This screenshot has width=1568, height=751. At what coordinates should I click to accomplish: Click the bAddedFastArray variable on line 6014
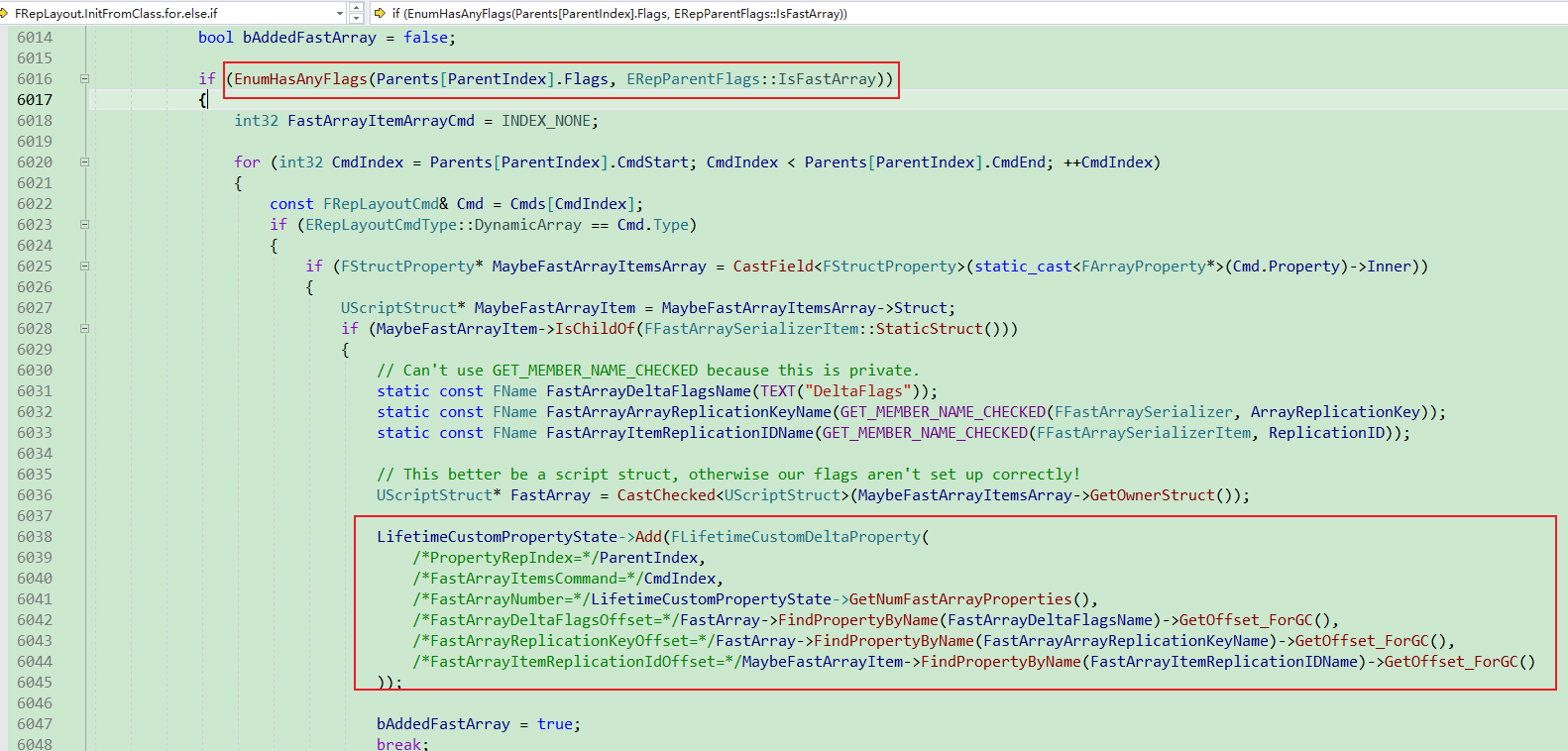309,38
